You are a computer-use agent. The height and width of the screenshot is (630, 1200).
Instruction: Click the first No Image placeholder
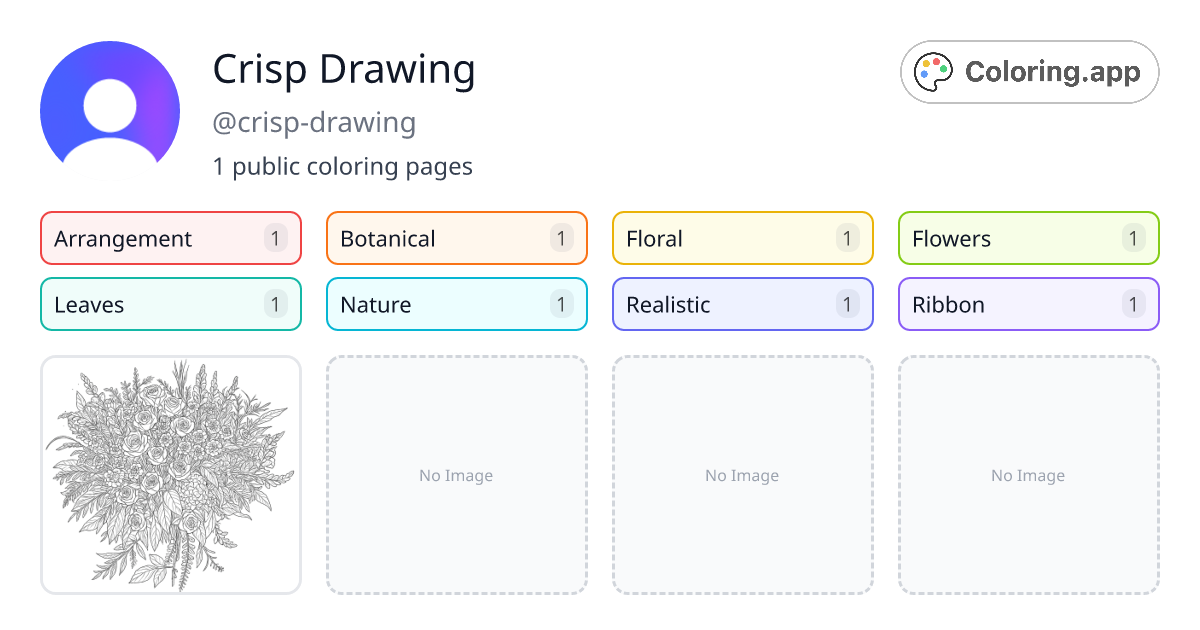[x=456, y=475]
